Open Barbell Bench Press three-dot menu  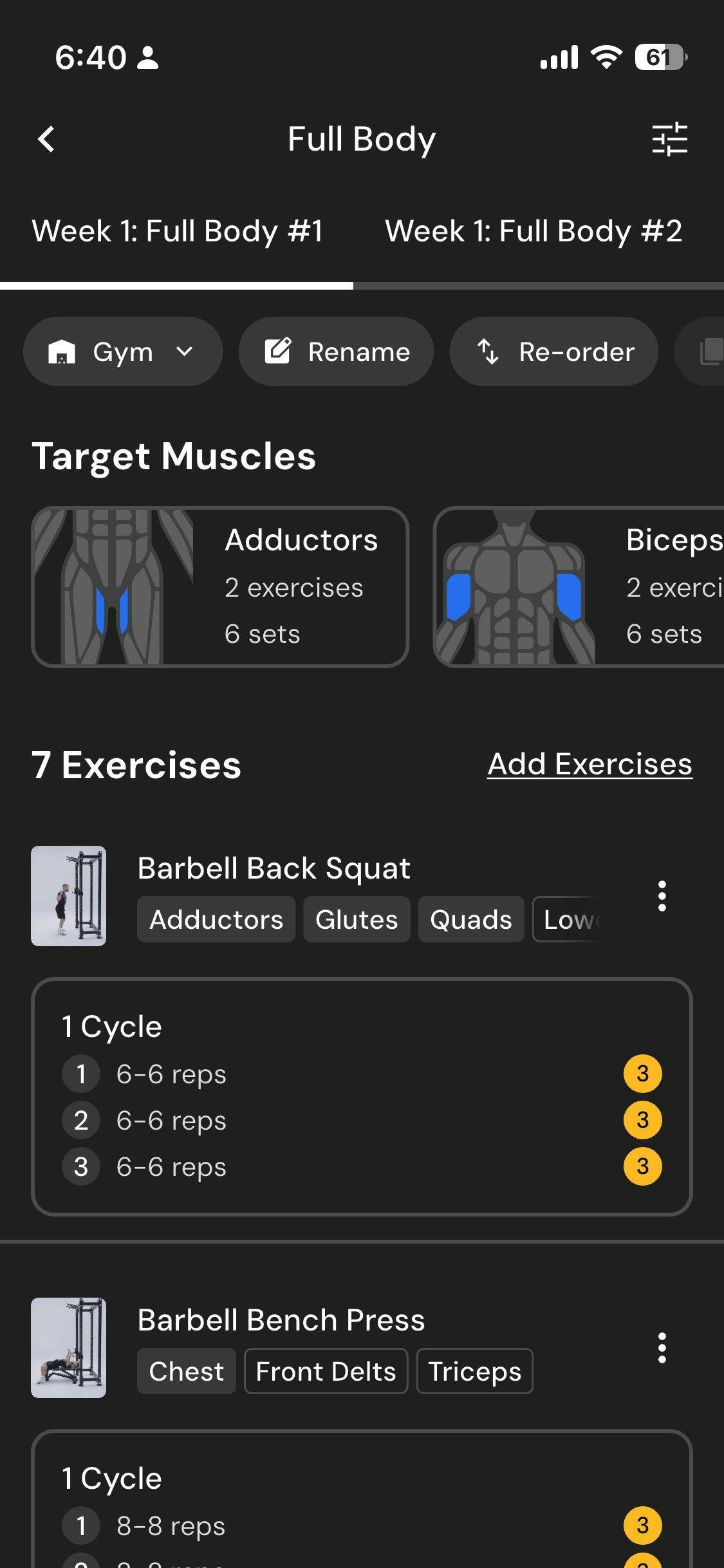tap(662, 1348)
